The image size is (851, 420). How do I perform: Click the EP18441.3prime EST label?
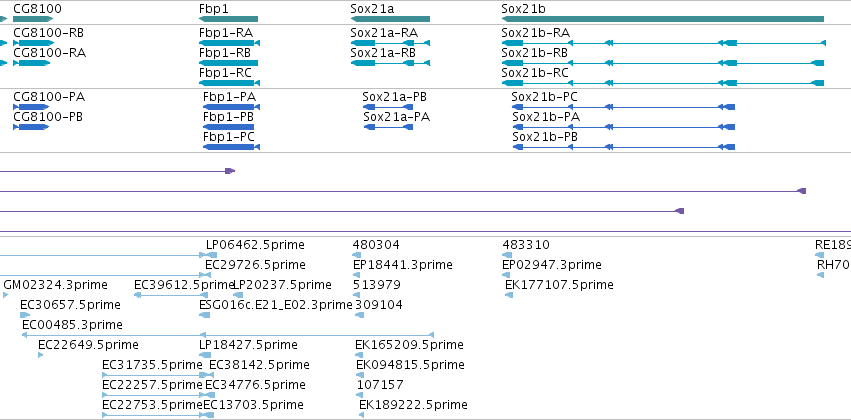(x=402, y=265)
